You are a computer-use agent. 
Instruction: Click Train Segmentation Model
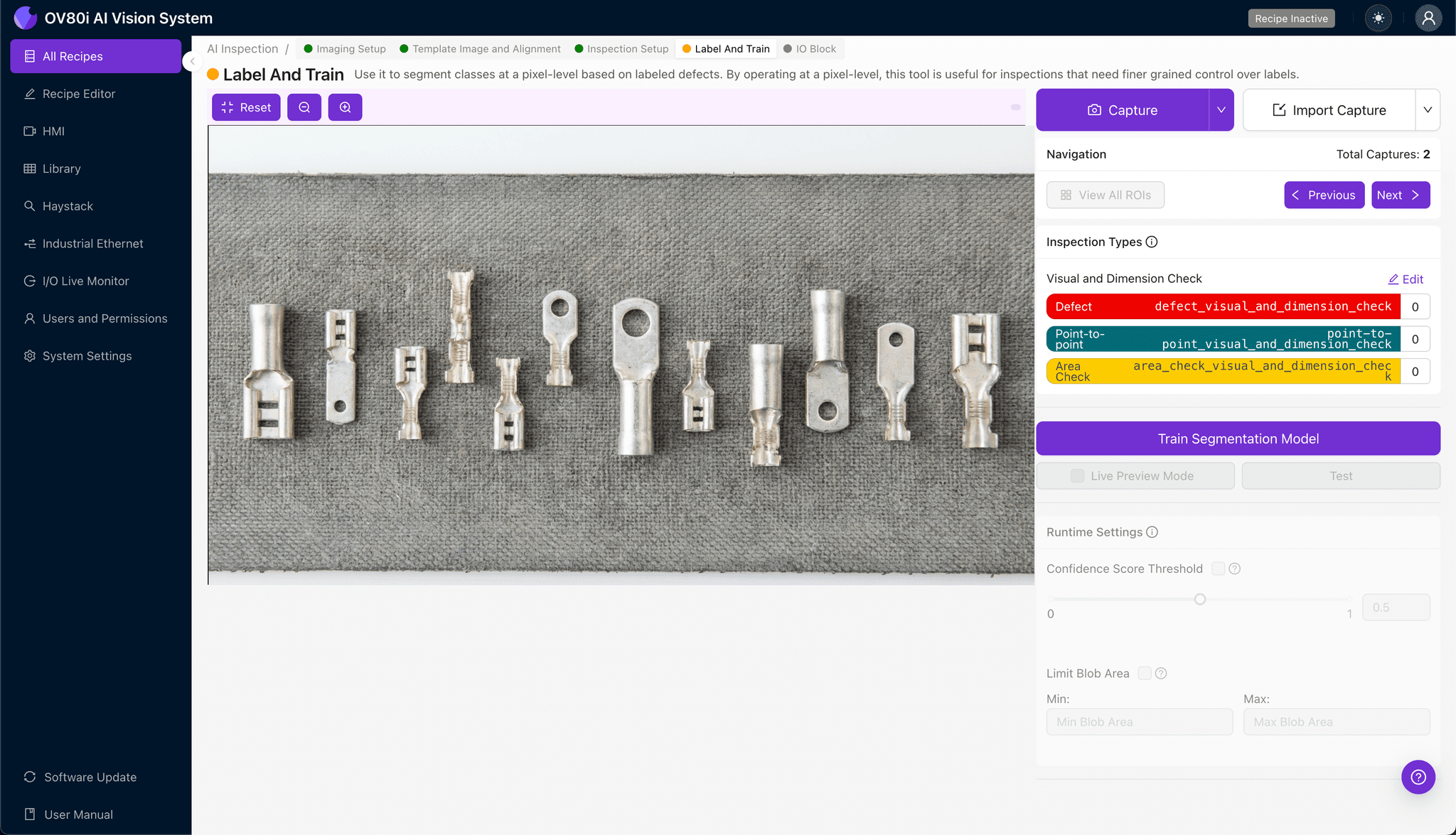(x=1238, y=438)
